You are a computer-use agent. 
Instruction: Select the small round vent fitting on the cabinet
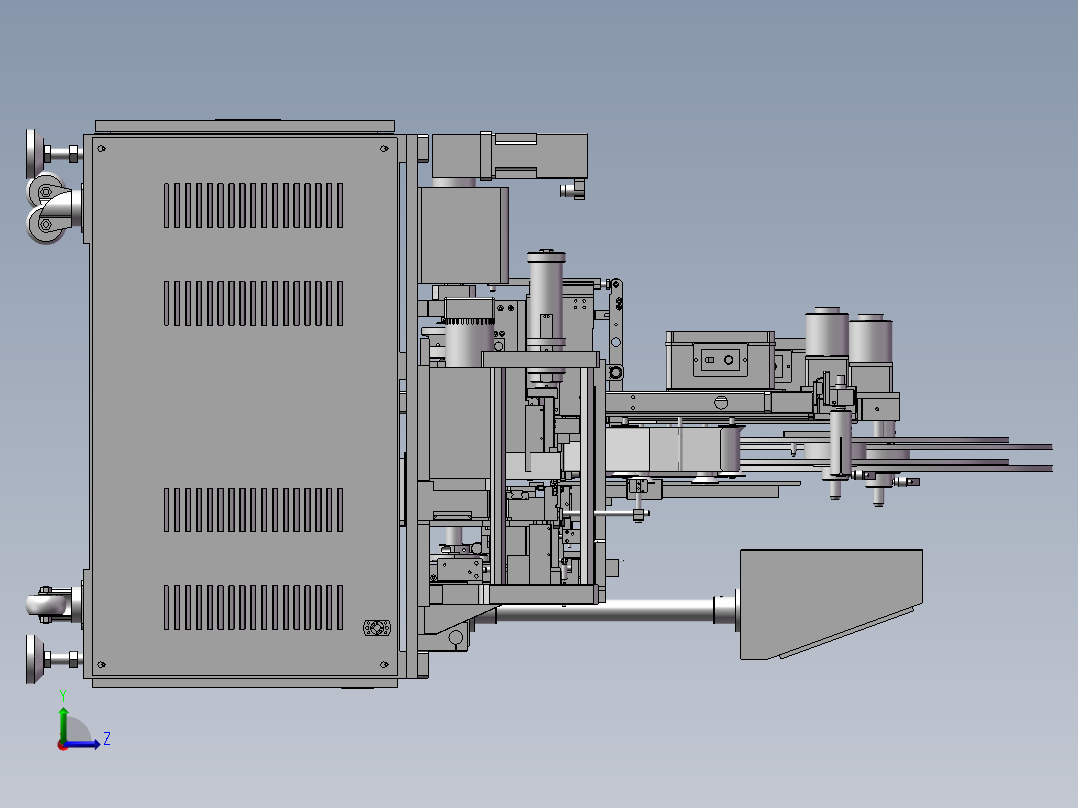click(377, 628)
